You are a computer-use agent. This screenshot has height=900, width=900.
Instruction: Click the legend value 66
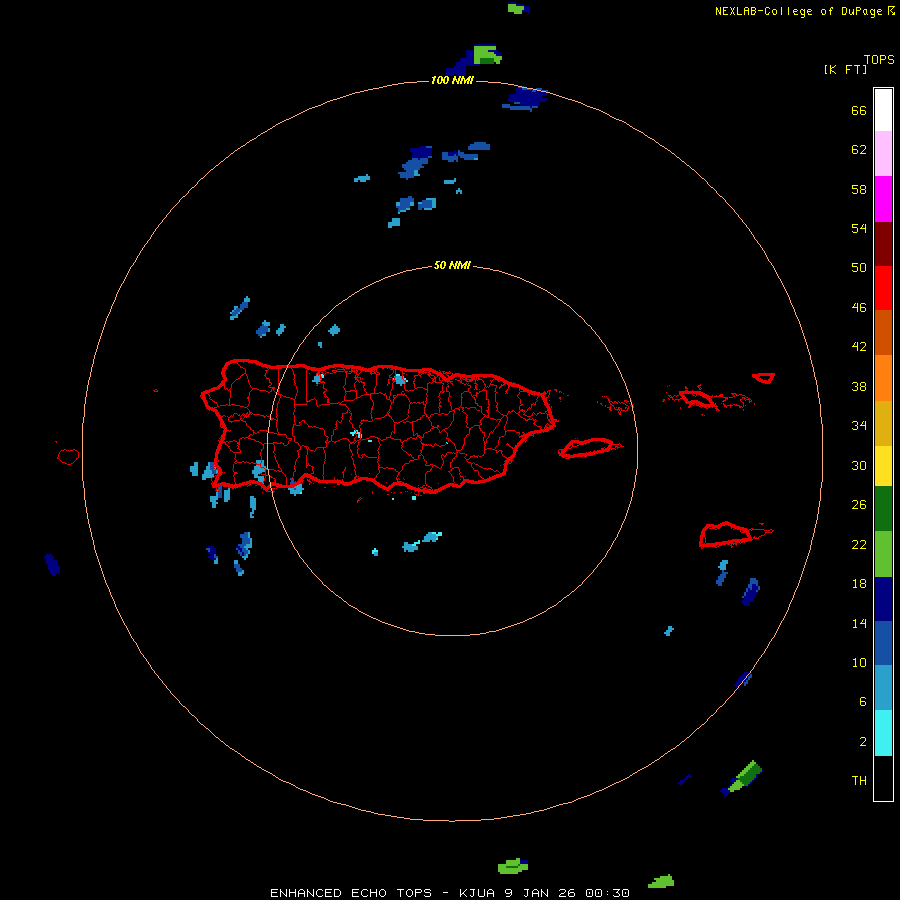coord(859,110)
